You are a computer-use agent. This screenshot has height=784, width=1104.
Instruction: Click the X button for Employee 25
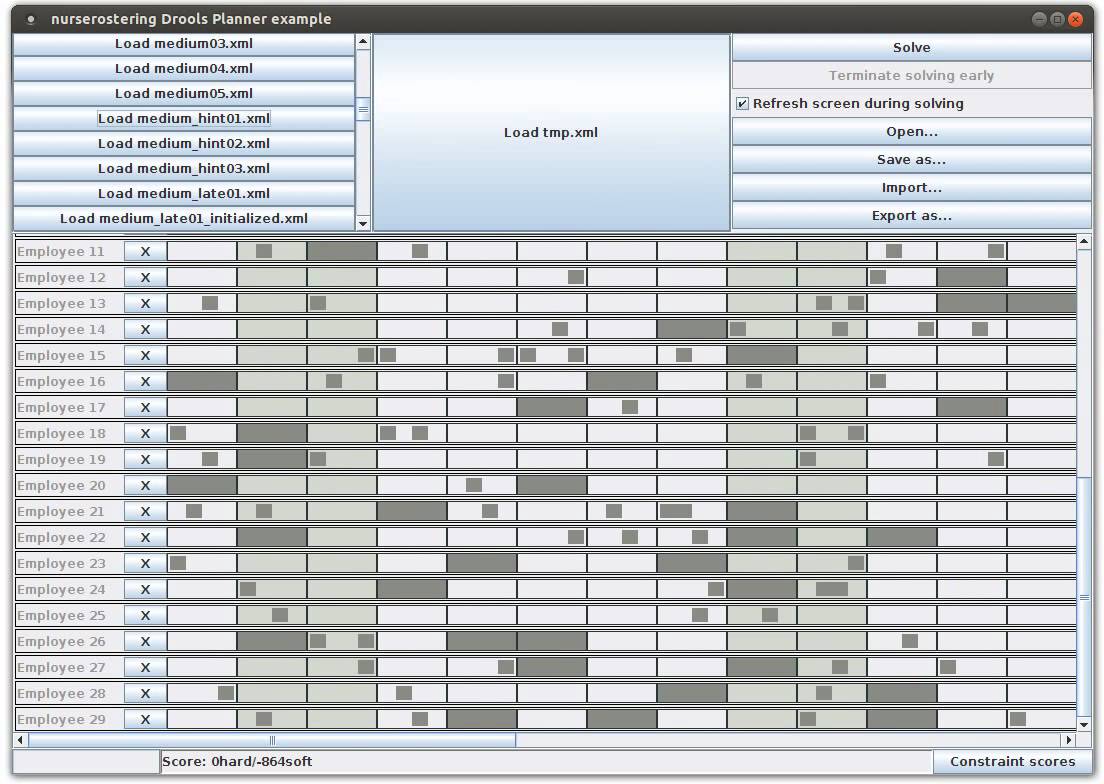tap(145, 616)
